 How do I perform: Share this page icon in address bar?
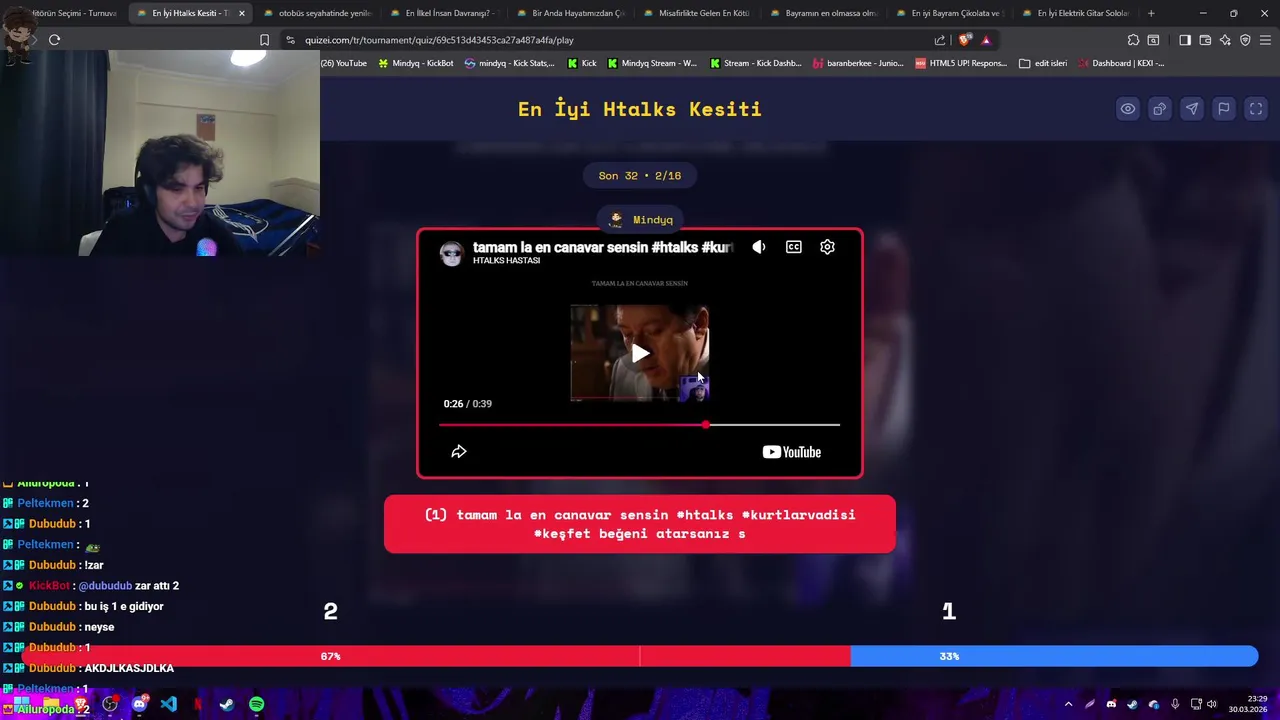pos(940,40)
